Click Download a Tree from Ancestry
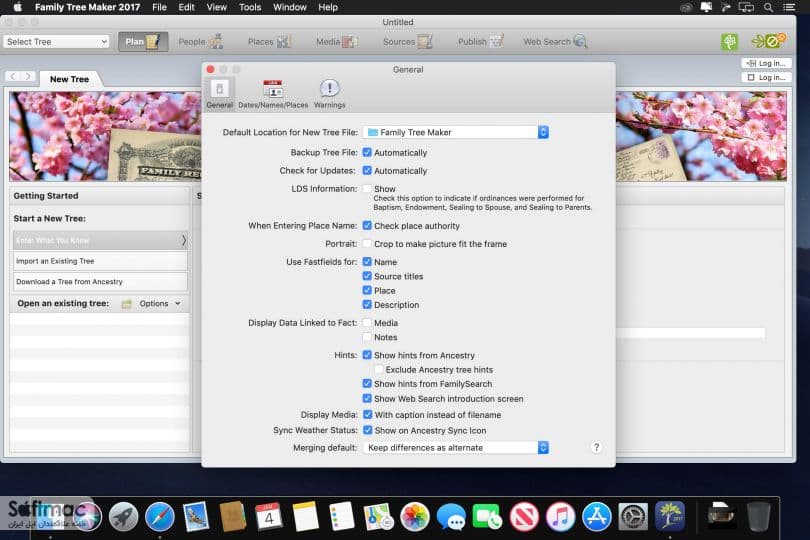 [100, 282]
